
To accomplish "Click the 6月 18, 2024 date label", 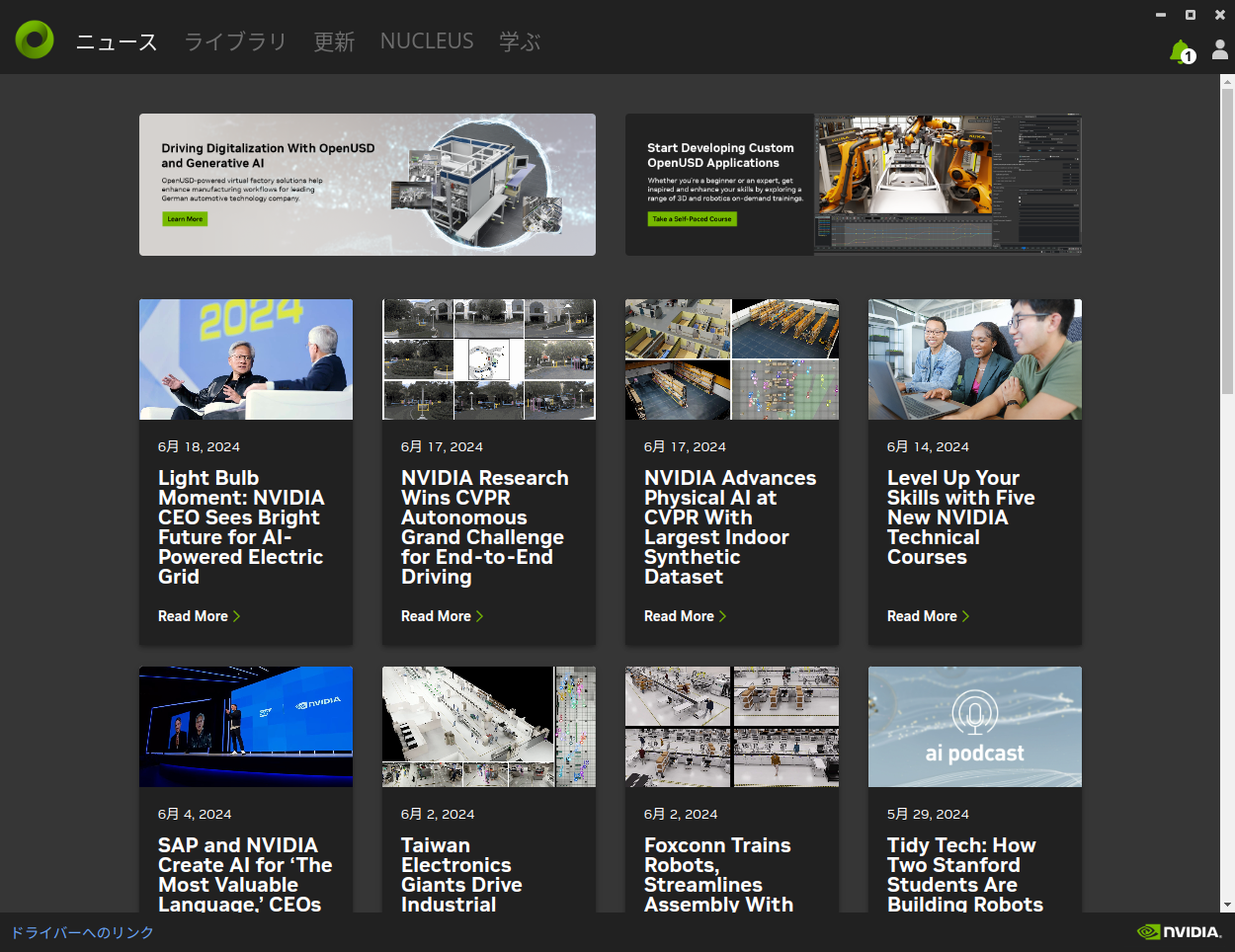I will tap(199, 446).
